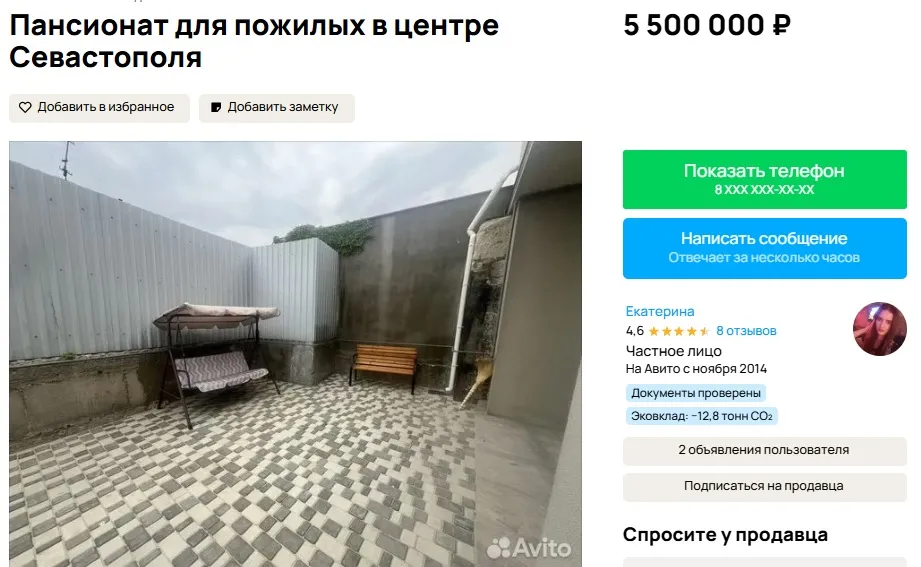921x567 pixels.
Task: View 2 объявления пользователя
Action: (765, 451)
